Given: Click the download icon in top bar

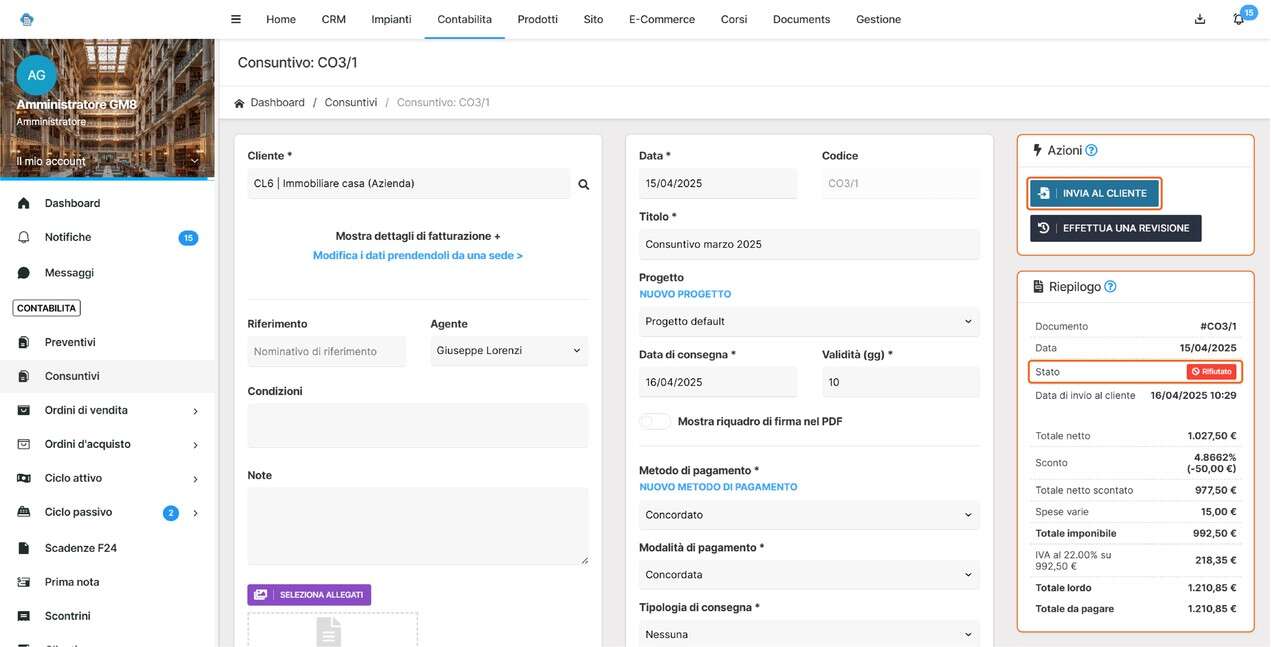Looking at the screenshot, I should point(1200,19).
